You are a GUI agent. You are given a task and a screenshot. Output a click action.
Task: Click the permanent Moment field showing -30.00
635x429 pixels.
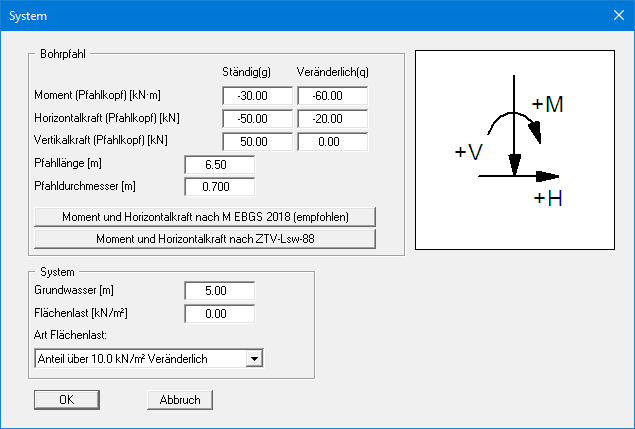click(258, 96)
